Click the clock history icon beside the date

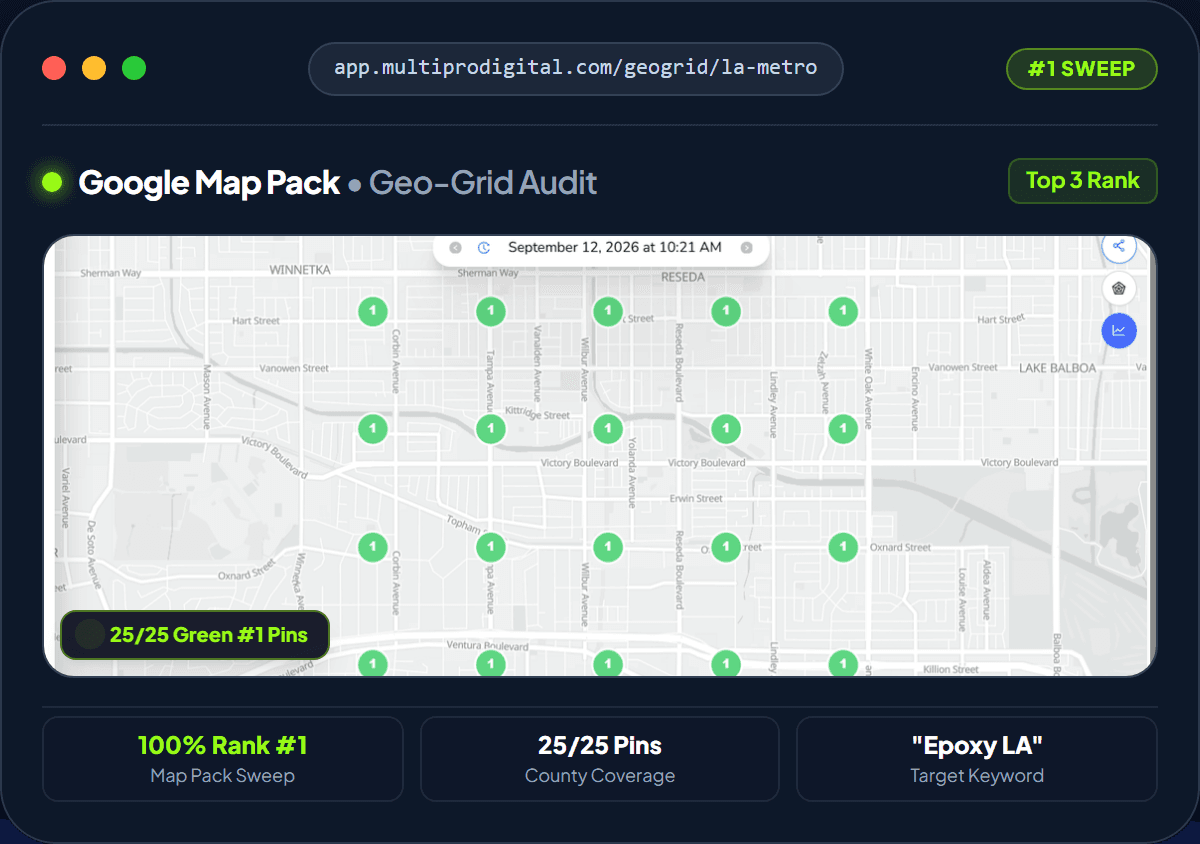point(484,247)
